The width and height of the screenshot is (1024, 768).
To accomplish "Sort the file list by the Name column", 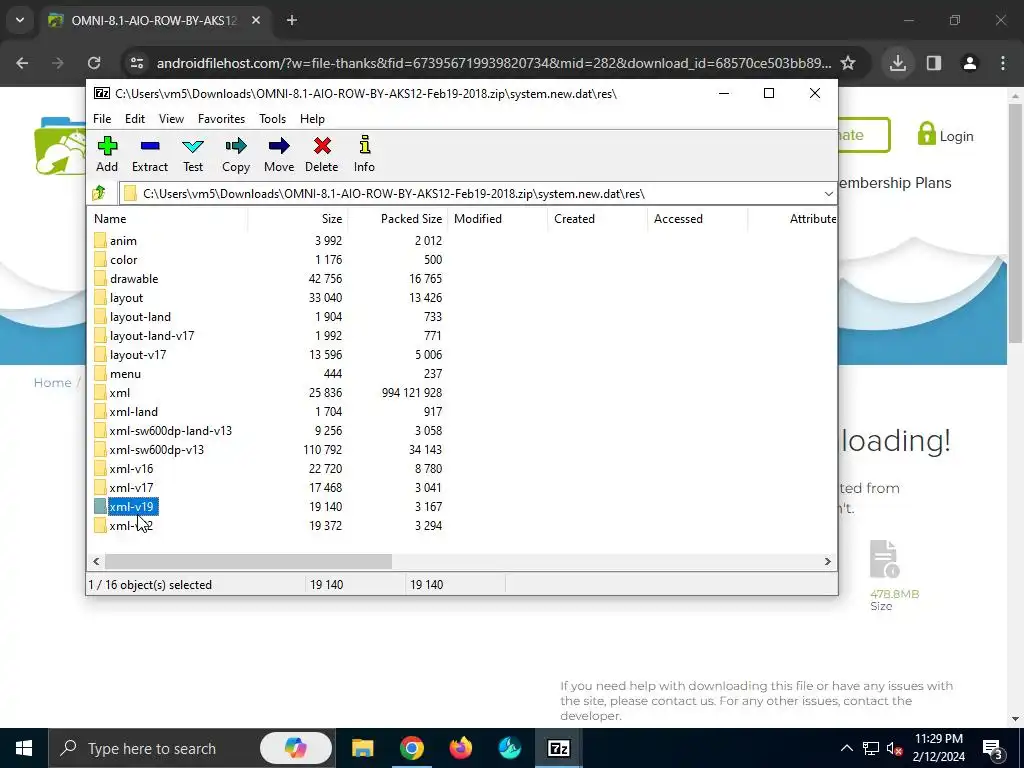I will click(167, 219).
